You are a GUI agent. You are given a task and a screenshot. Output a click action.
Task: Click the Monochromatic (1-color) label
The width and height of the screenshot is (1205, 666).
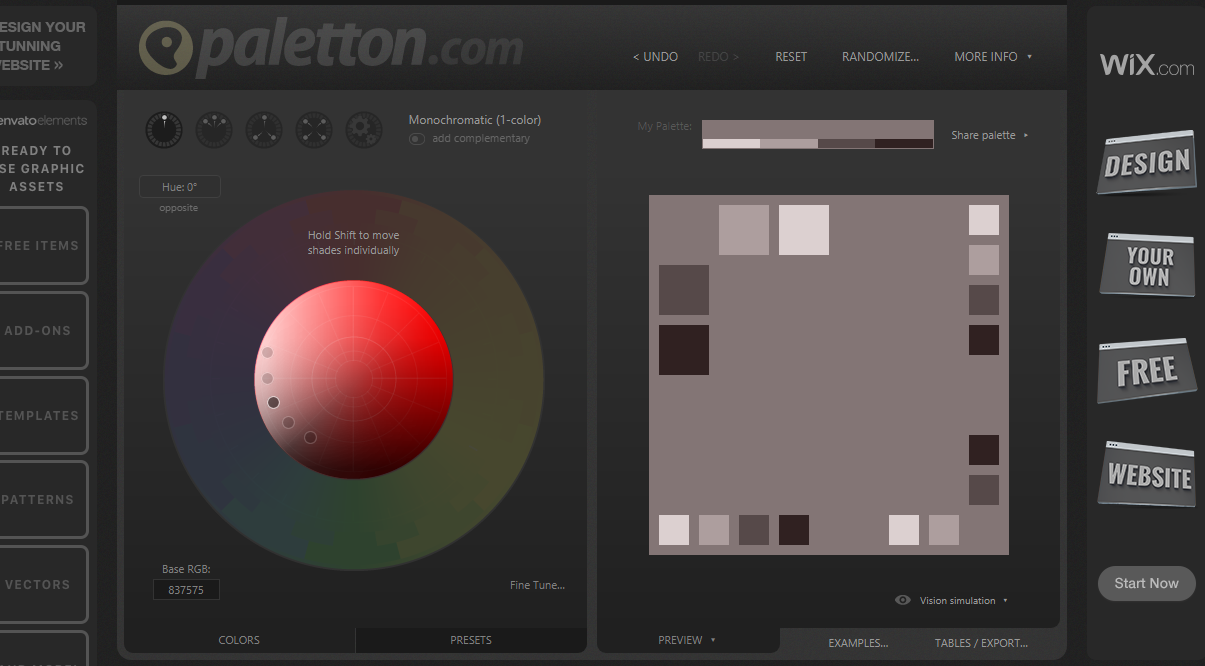pyautogui.click(x=475, y=120)
